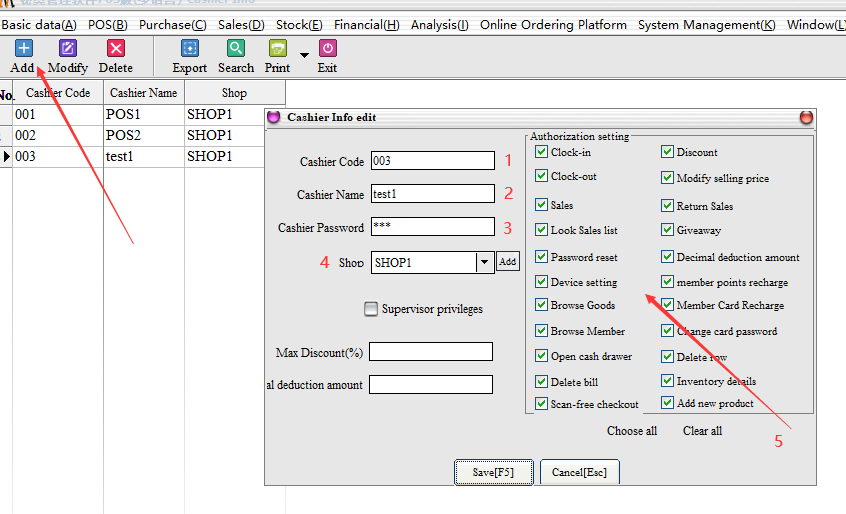
Task: Click the Delete toolbar icon
Action: [116, 48]
